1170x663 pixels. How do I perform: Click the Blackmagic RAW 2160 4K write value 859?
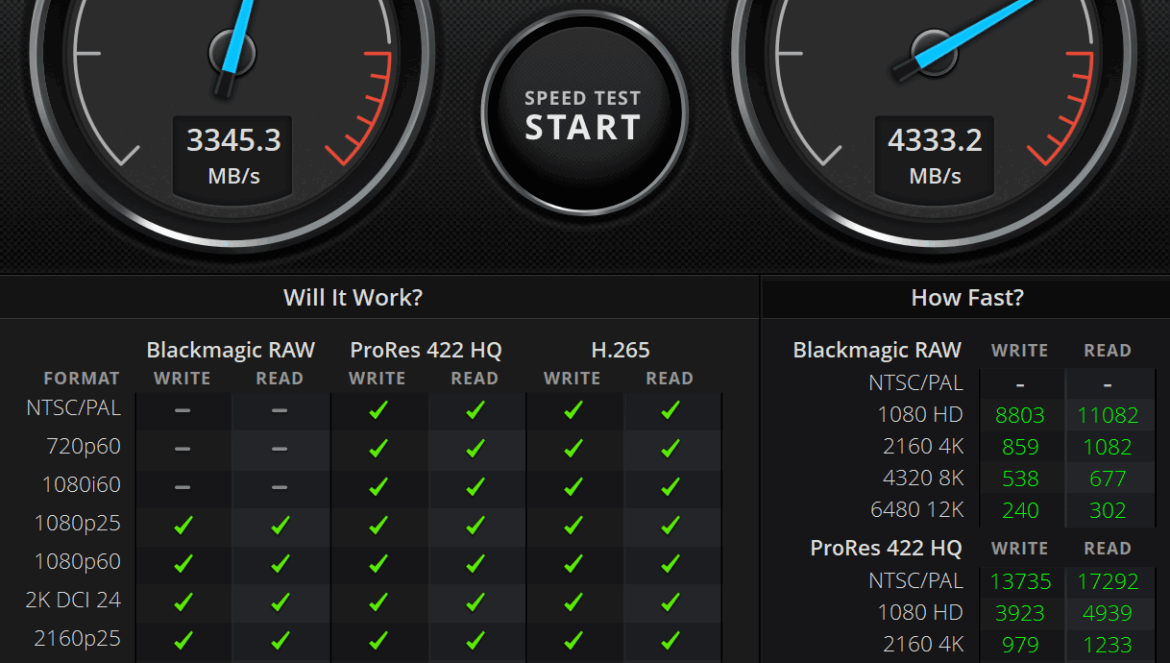(1020, 447)
